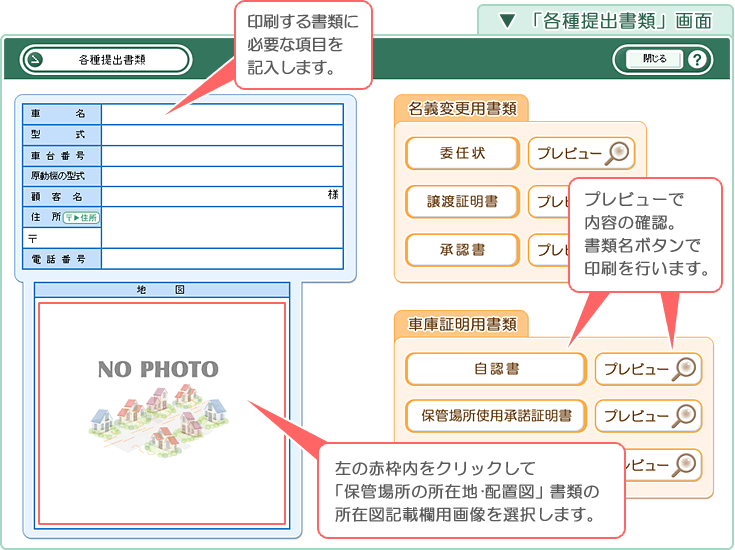This screenshot has width=735, height=550.
Task: Click the help question mark icon
Action: [x=697, y=60]
